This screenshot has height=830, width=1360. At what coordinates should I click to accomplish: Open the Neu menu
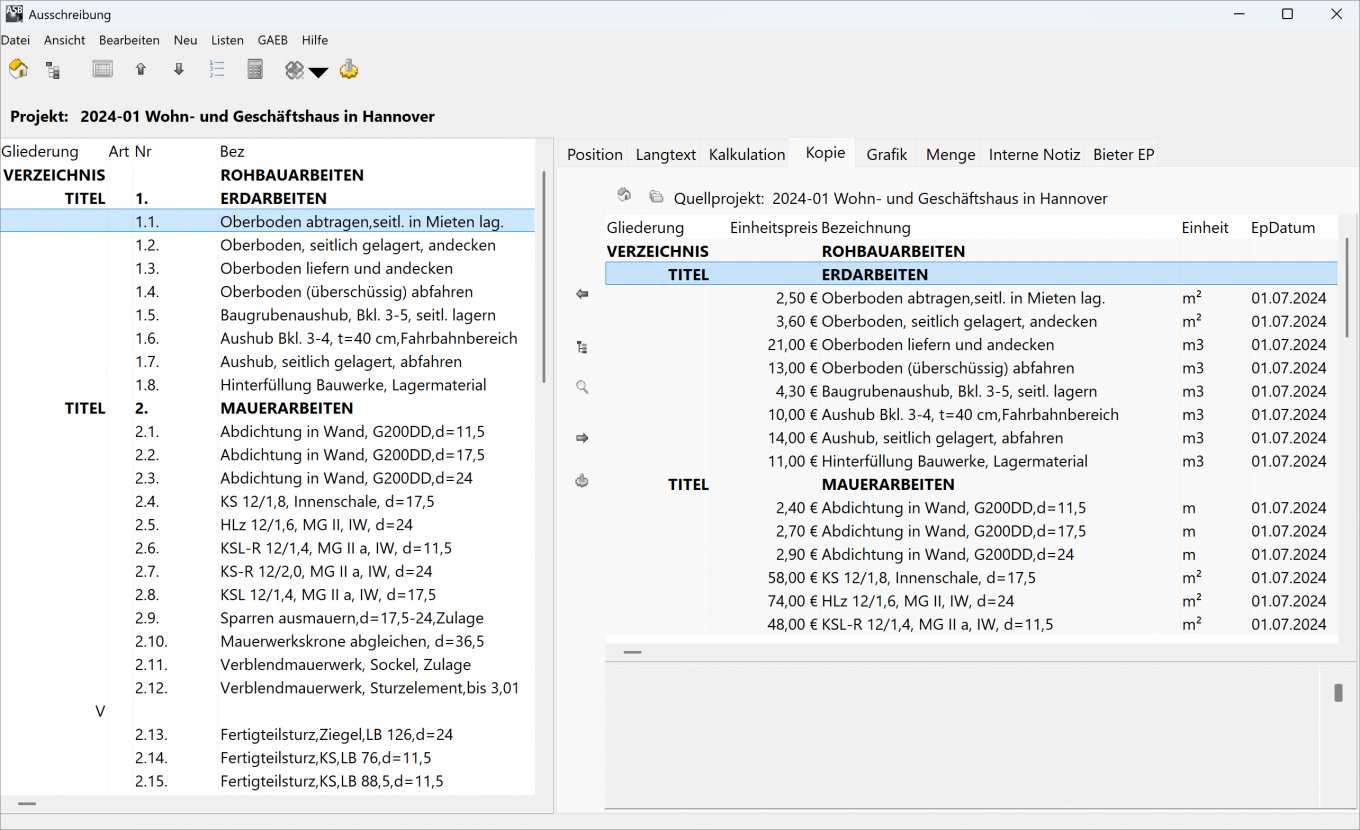185,40
